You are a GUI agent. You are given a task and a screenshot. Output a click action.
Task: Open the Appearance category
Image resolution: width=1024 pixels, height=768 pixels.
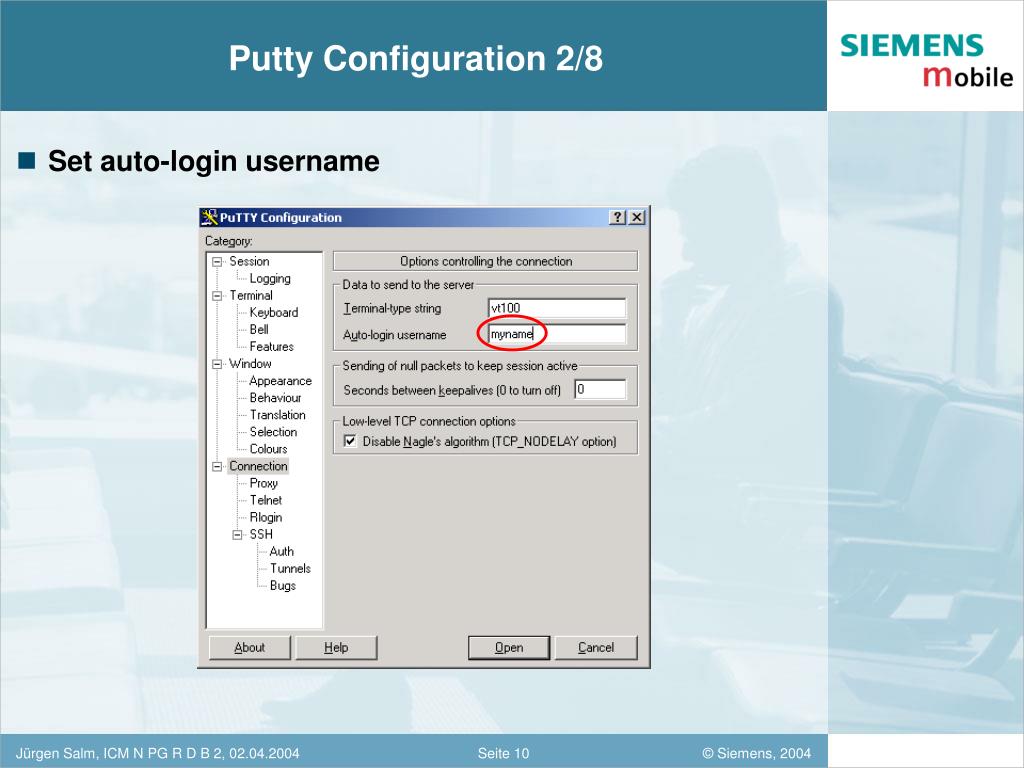(x=280, y=381)
